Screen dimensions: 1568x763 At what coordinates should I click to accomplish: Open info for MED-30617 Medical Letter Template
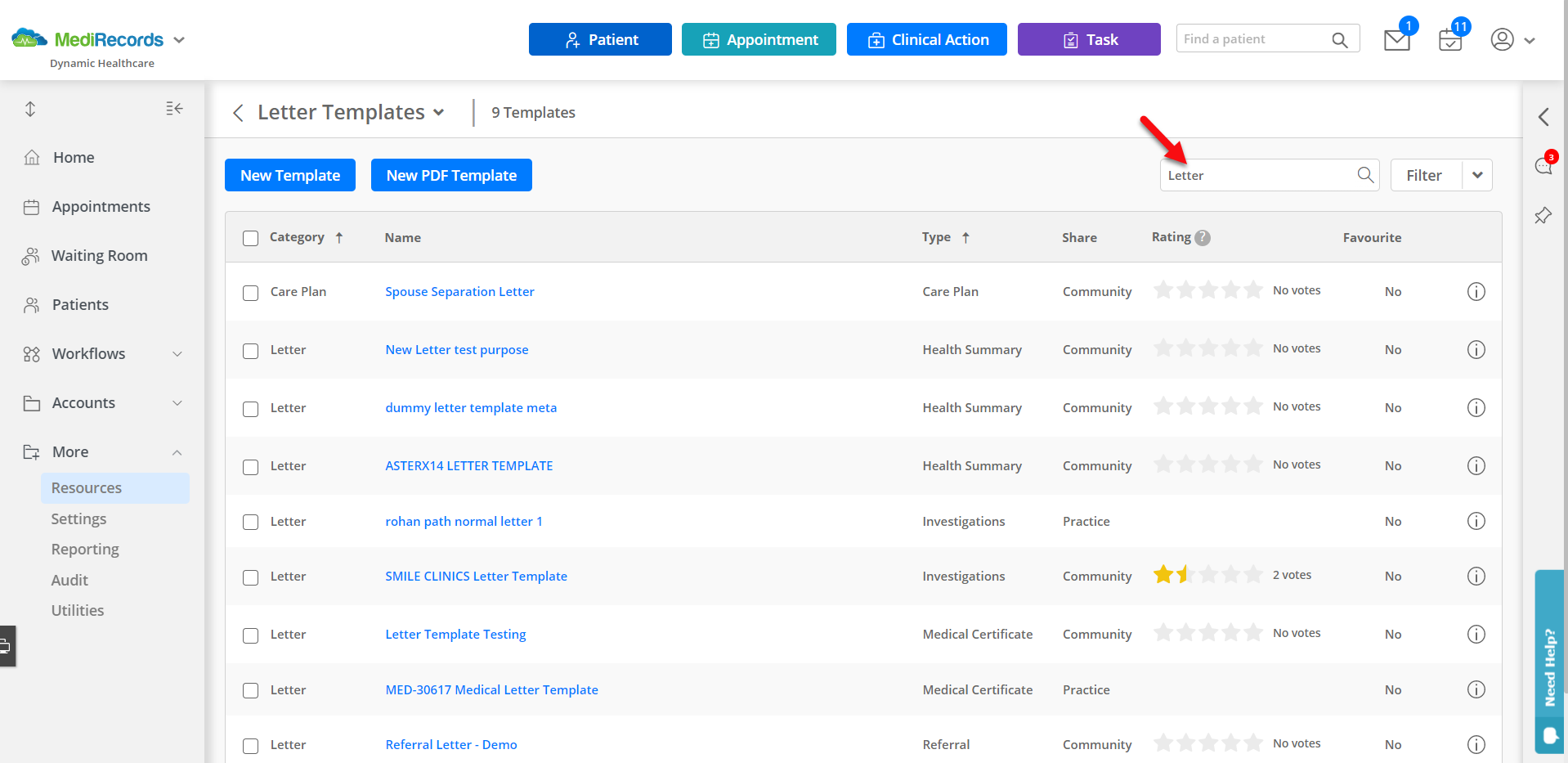tap(1476, 689)
